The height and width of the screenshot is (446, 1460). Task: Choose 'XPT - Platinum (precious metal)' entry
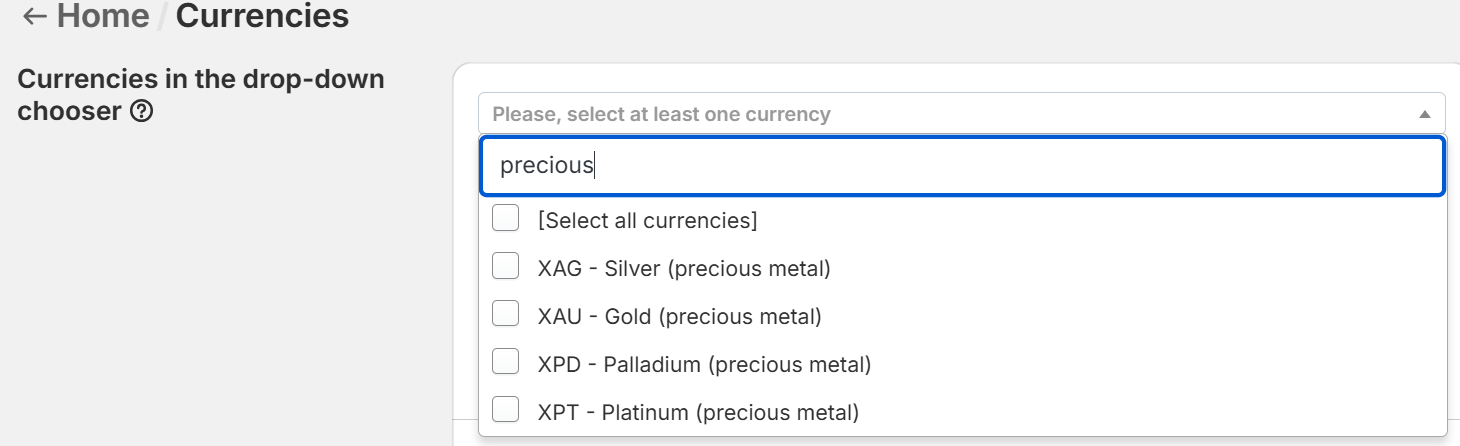click(698, 411)
